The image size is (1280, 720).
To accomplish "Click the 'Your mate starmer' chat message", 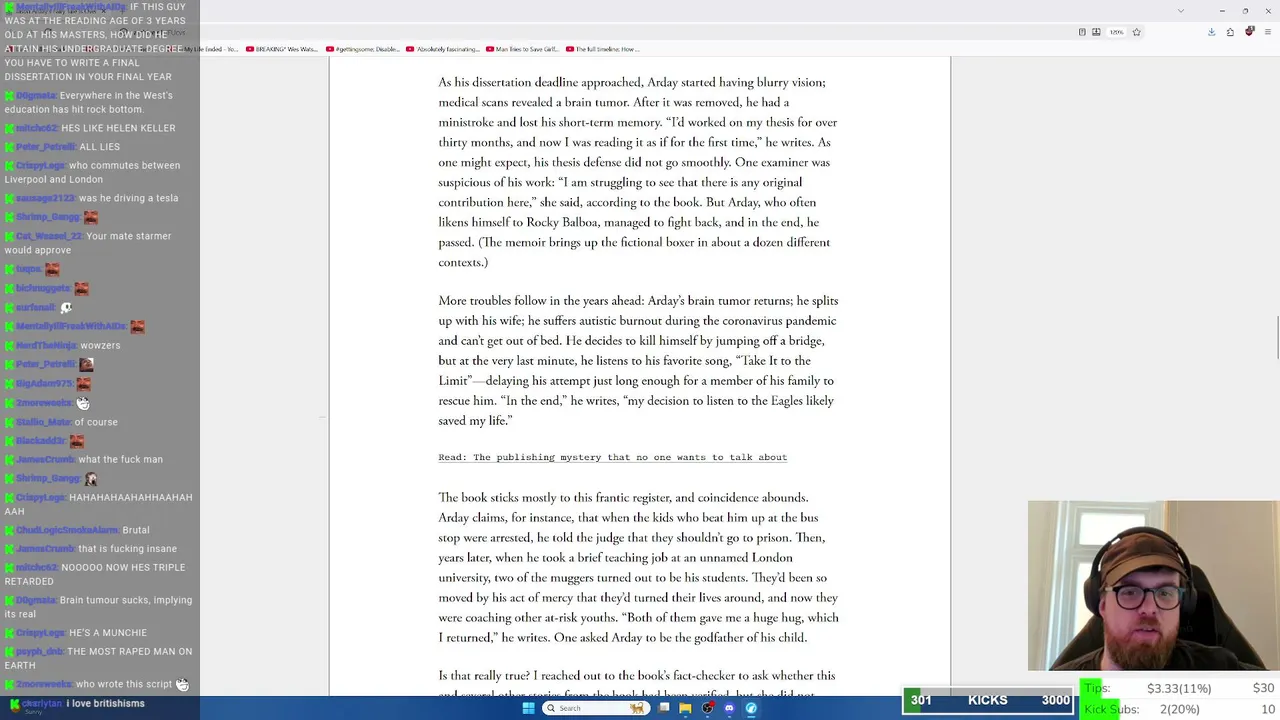I will click(x=88, y=243).
